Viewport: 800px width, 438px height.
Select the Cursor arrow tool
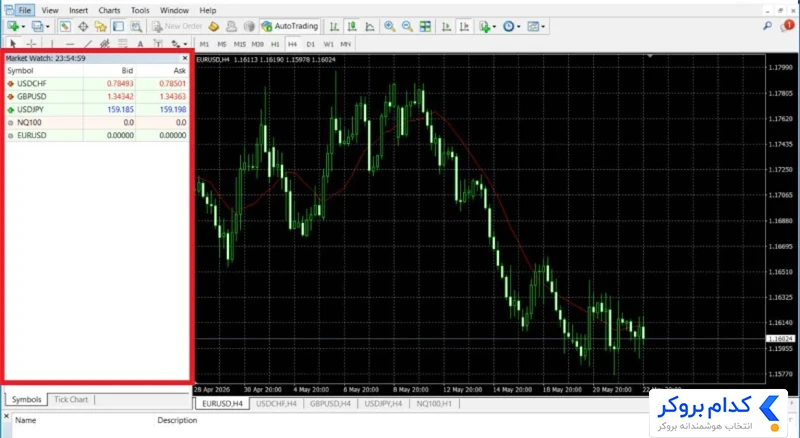13,44
